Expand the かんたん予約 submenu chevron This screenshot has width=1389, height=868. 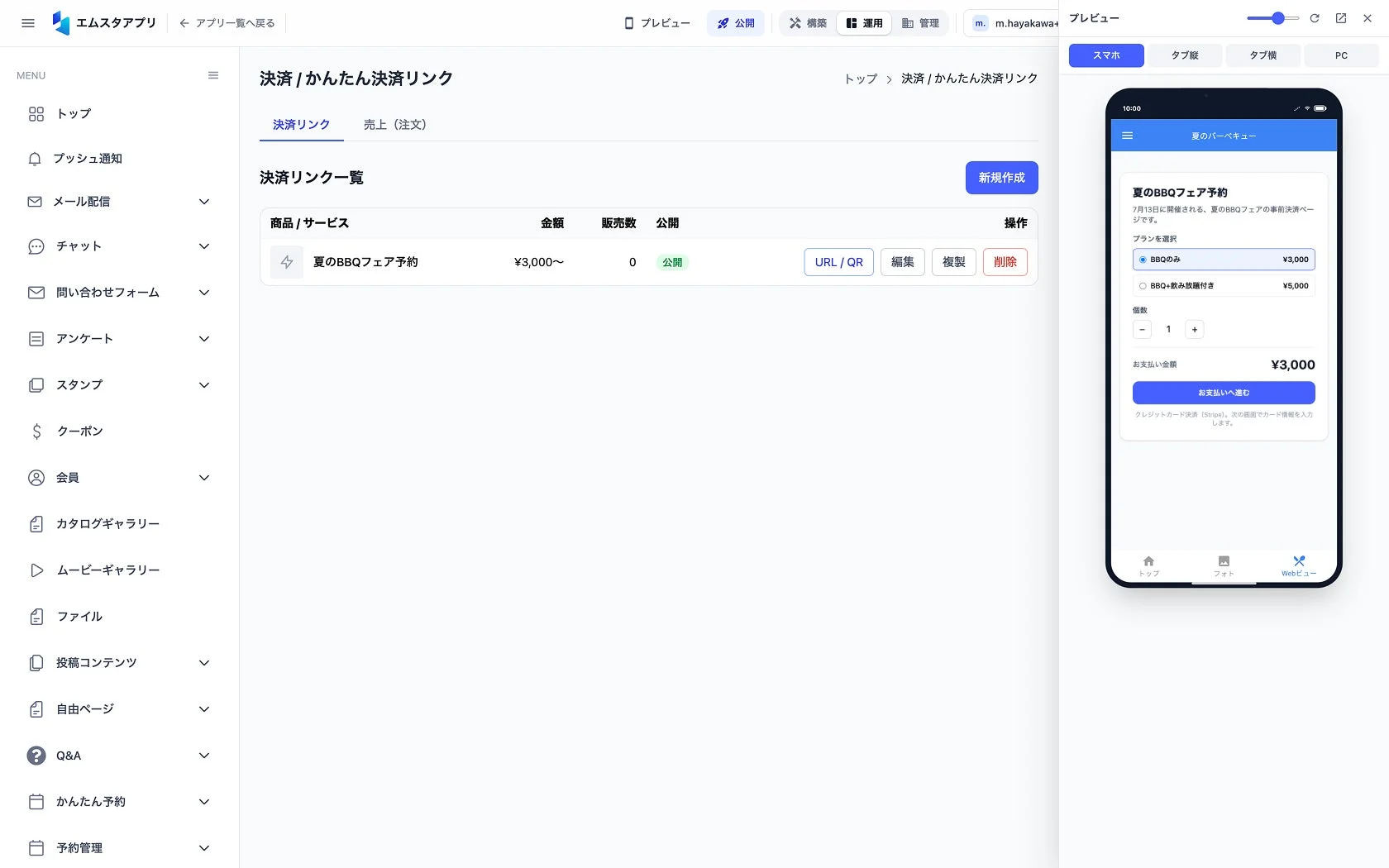tap(204, 802)
